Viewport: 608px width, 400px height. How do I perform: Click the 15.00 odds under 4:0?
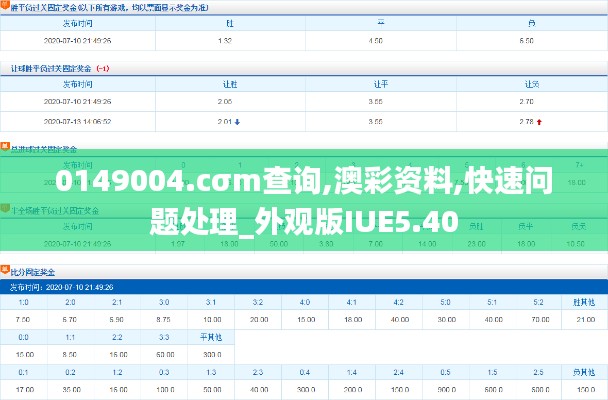point(306,320)
